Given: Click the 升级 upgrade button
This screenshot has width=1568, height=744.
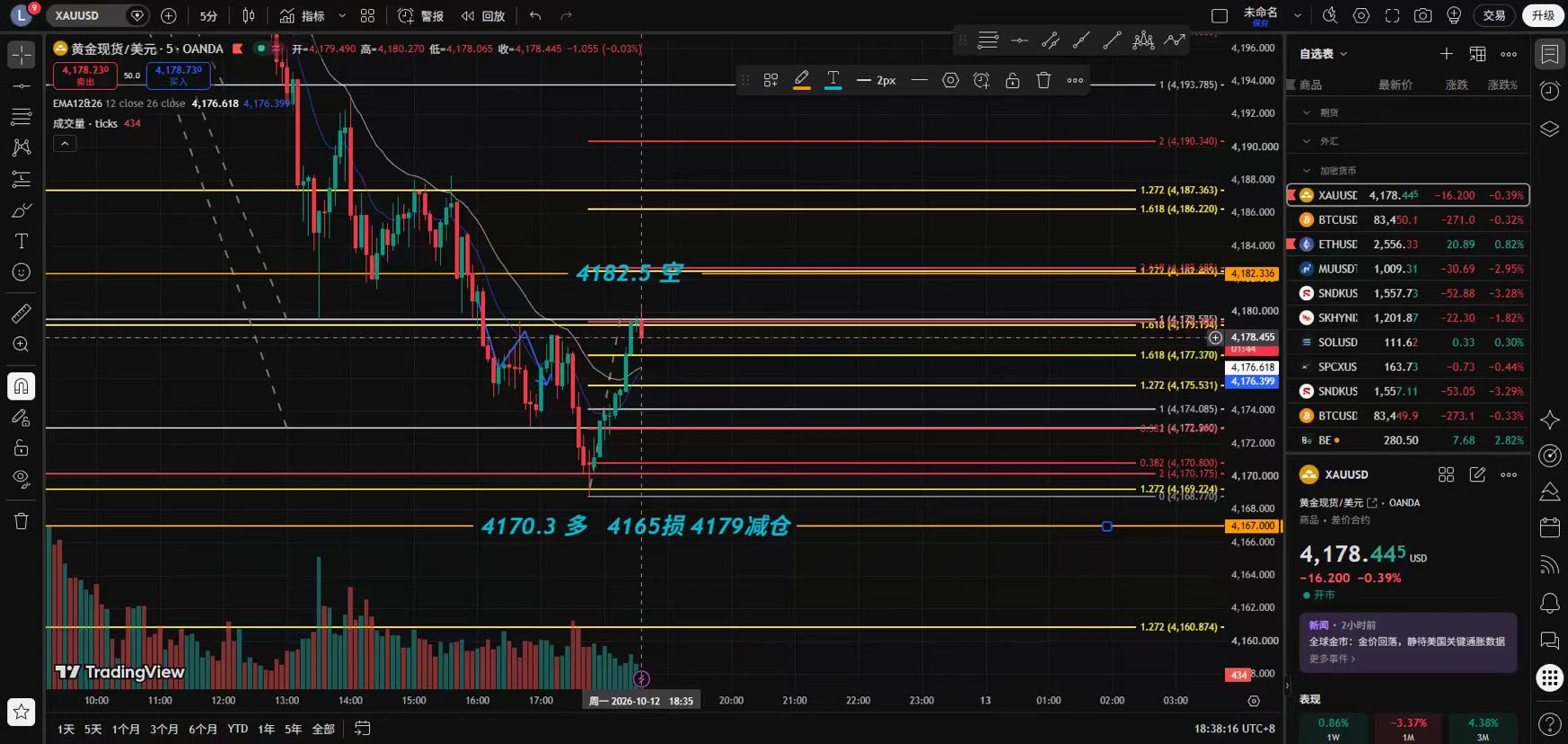Looking at the screenshot, I should [1543, 15].
